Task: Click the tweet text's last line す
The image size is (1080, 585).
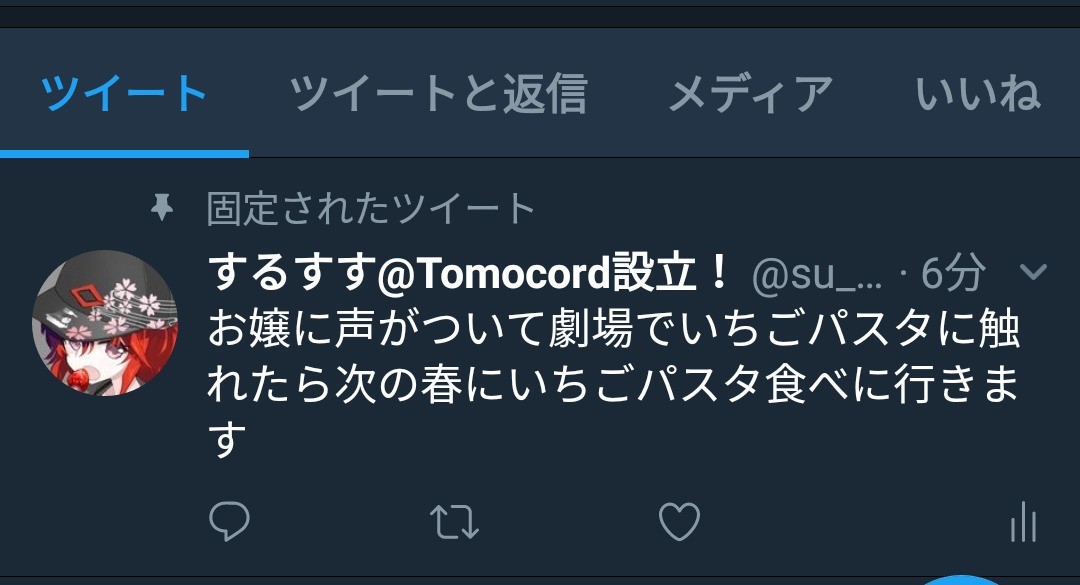Action: pos(227,440)
